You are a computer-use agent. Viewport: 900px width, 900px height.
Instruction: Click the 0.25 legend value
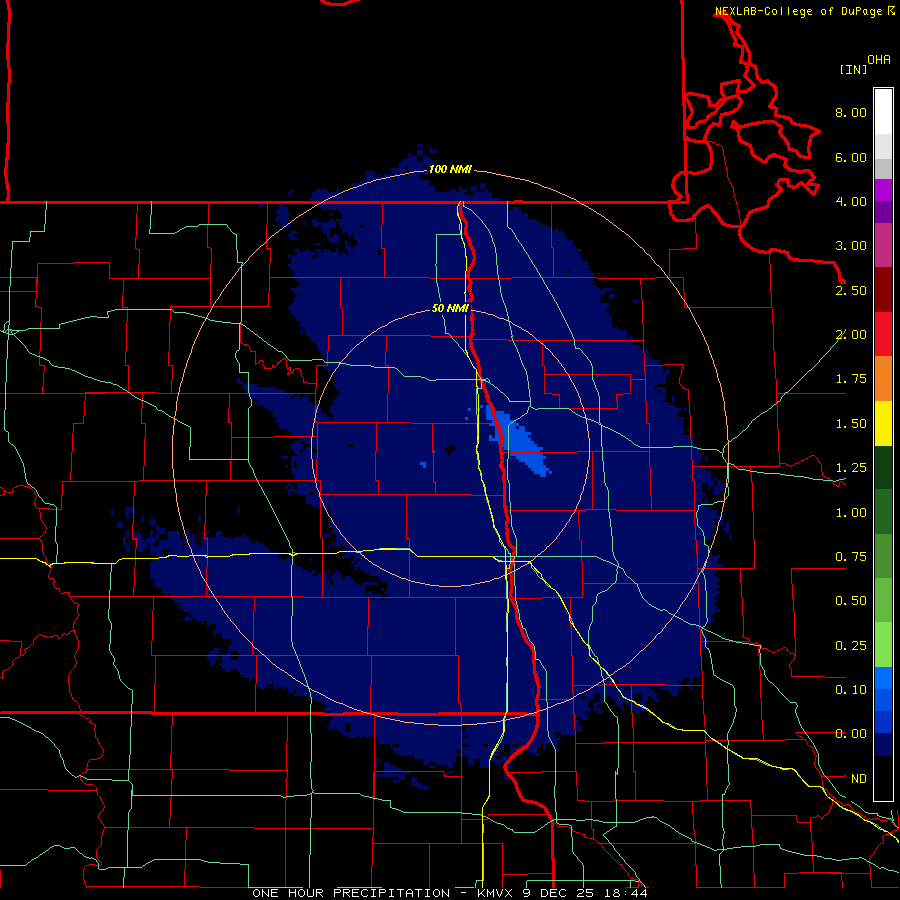pos(851,646)
